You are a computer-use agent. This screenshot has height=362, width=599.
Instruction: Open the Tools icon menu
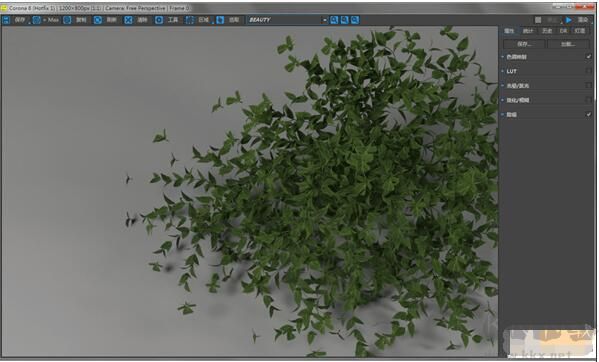(x=159, y=20)
